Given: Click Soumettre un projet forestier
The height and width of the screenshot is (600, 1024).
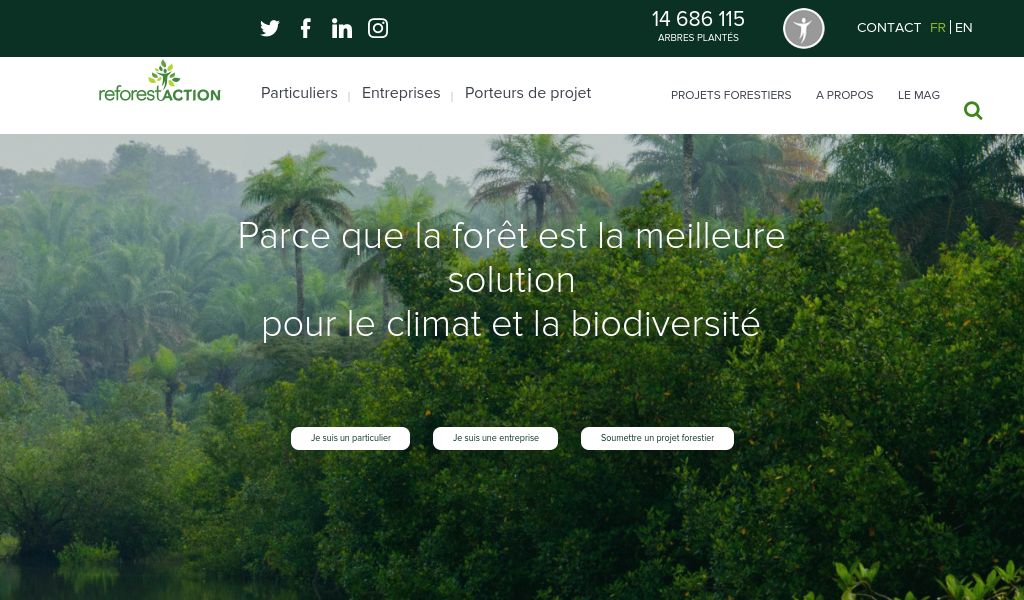Looking at the screenshot, I should (x=658, y=438).
